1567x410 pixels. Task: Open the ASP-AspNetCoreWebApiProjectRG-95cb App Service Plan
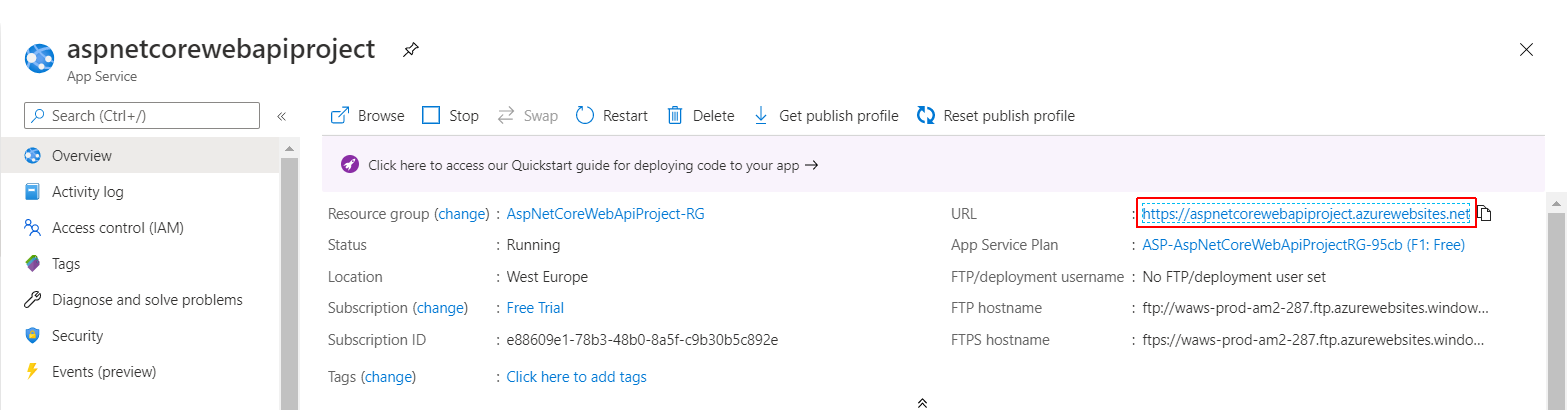point(1304,245)
